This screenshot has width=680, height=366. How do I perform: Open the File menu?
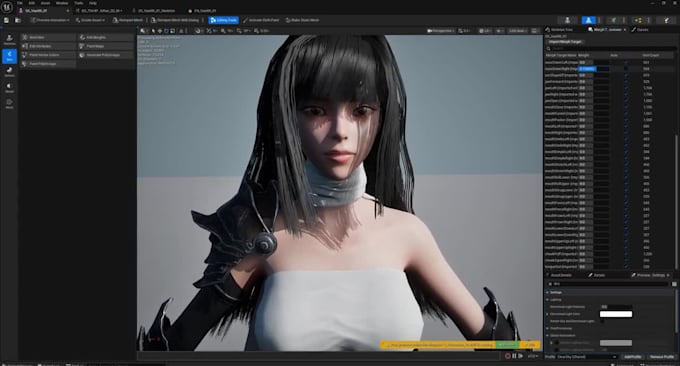[20, 3]
